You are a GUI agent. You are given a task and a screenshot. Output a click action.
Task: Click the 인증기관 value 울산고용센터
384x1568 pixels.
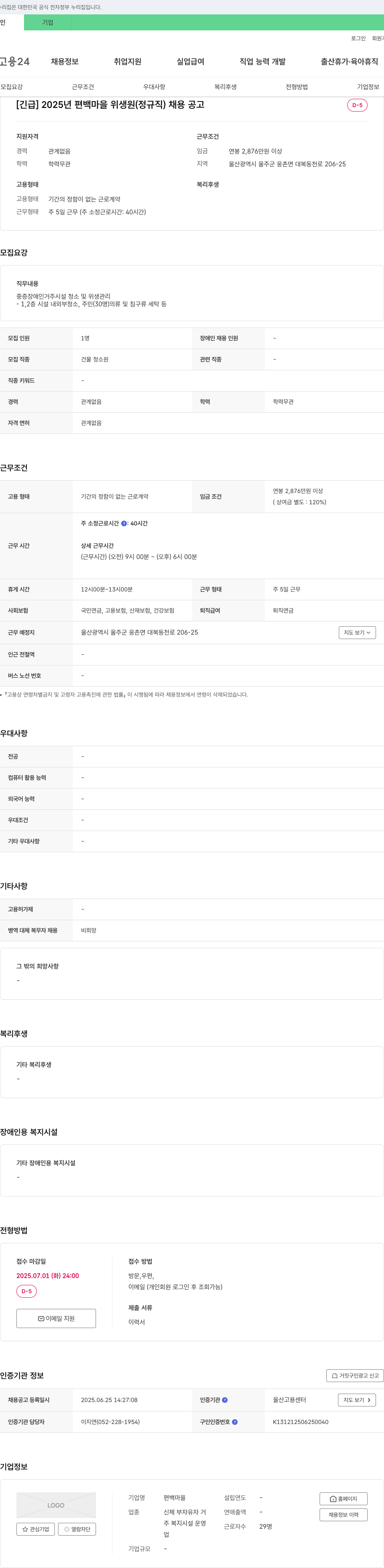click(289, 1400)
